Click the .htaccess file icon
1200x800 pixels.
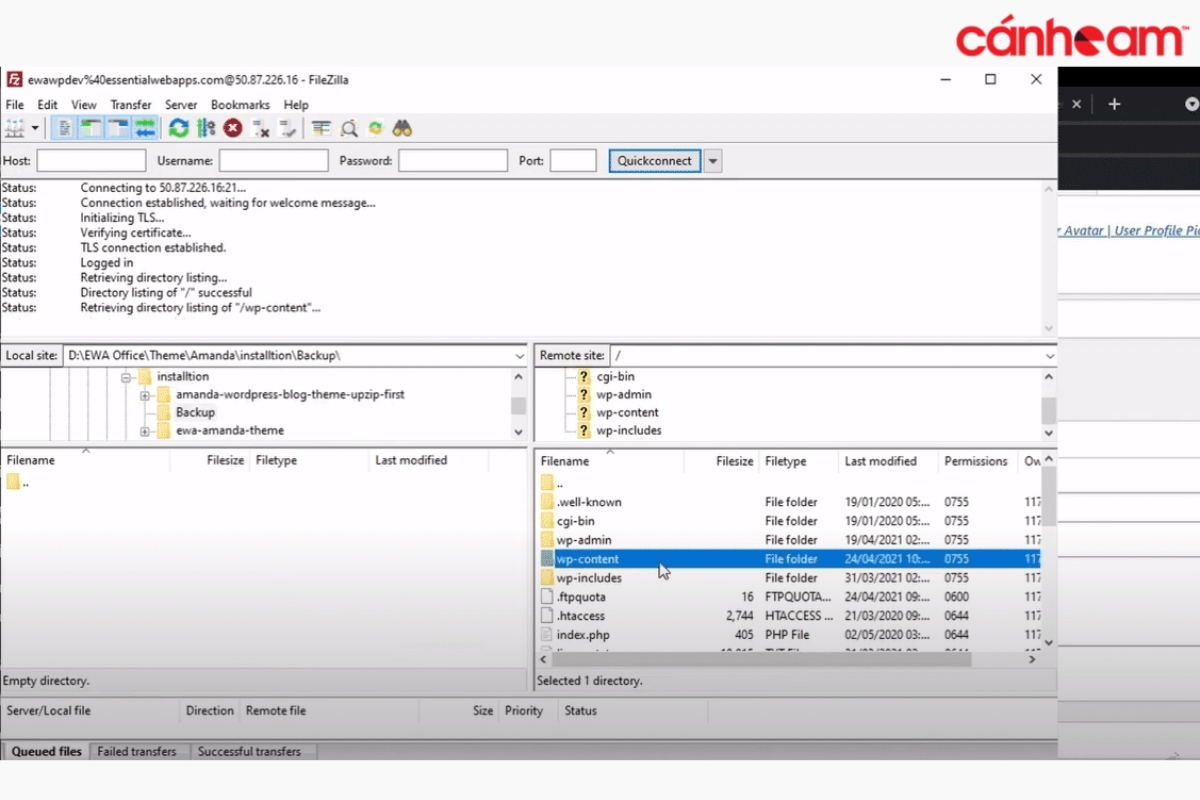click(547, 616)
